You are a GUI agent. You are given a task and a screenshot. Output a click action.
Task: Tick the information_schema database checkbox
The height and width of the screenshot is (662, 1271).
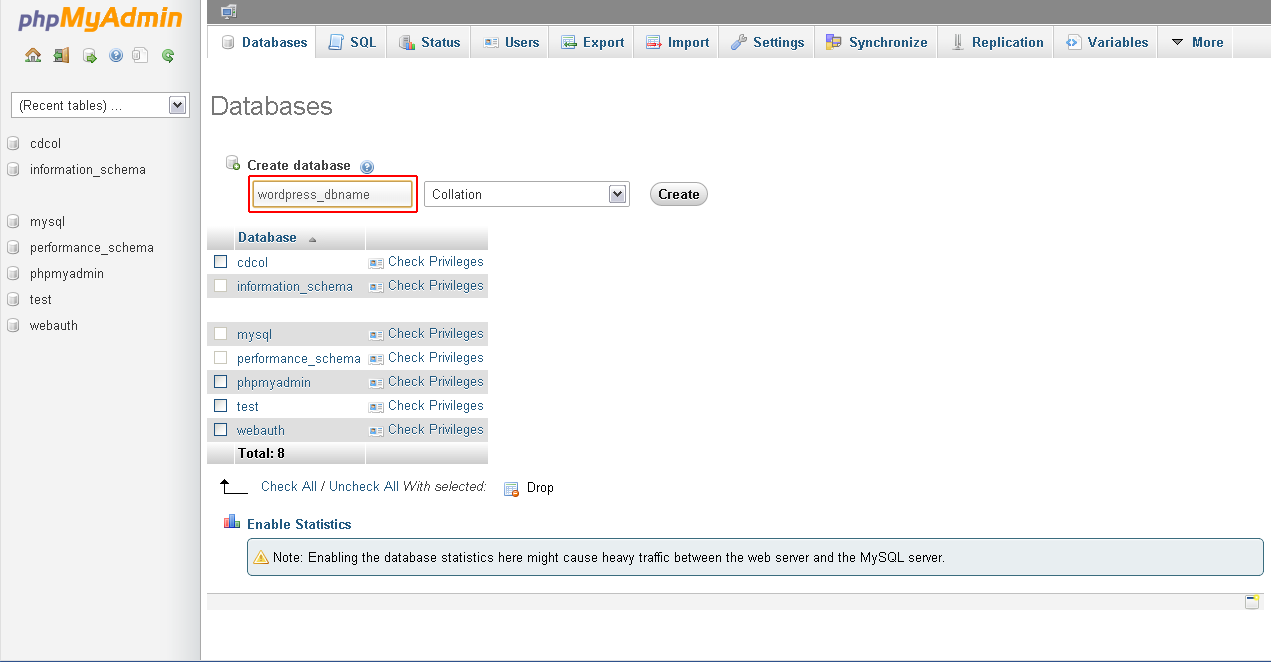coord(221,285)
